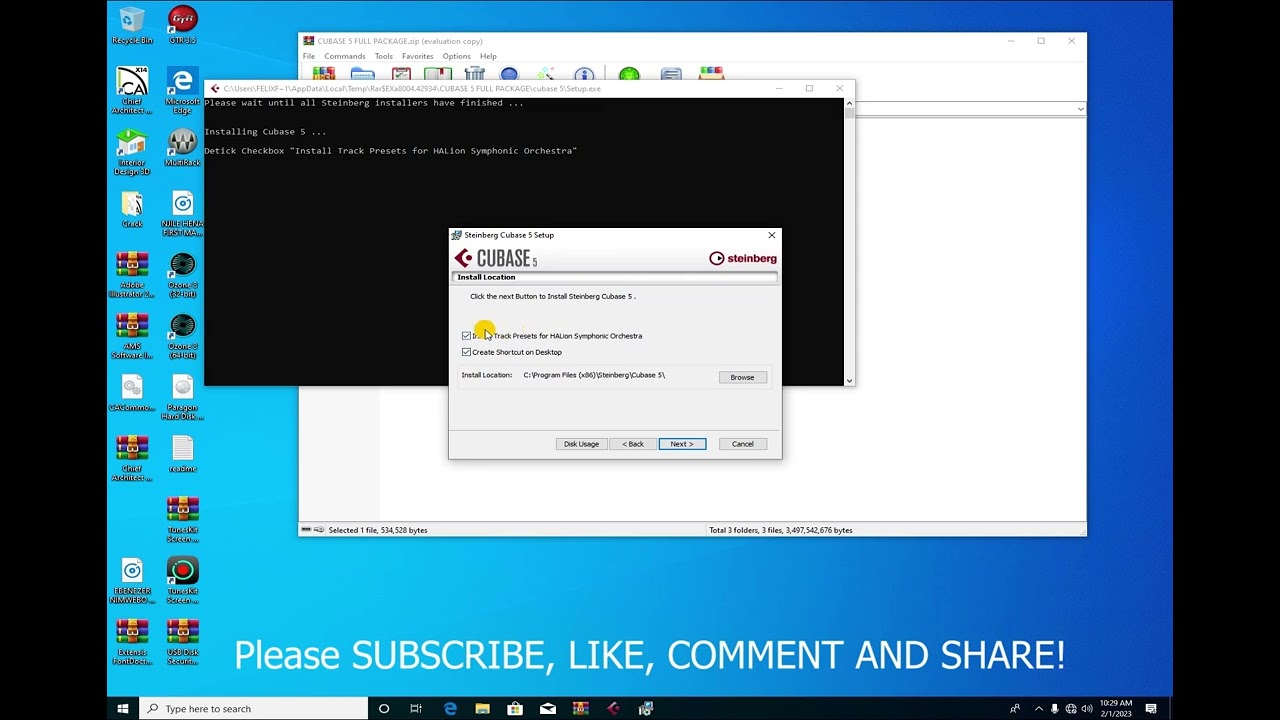The image size is (1280, 720).
Task: Click the Cortana circle taskbar icon
Action: pyautogui.click(x=383, y=708)
